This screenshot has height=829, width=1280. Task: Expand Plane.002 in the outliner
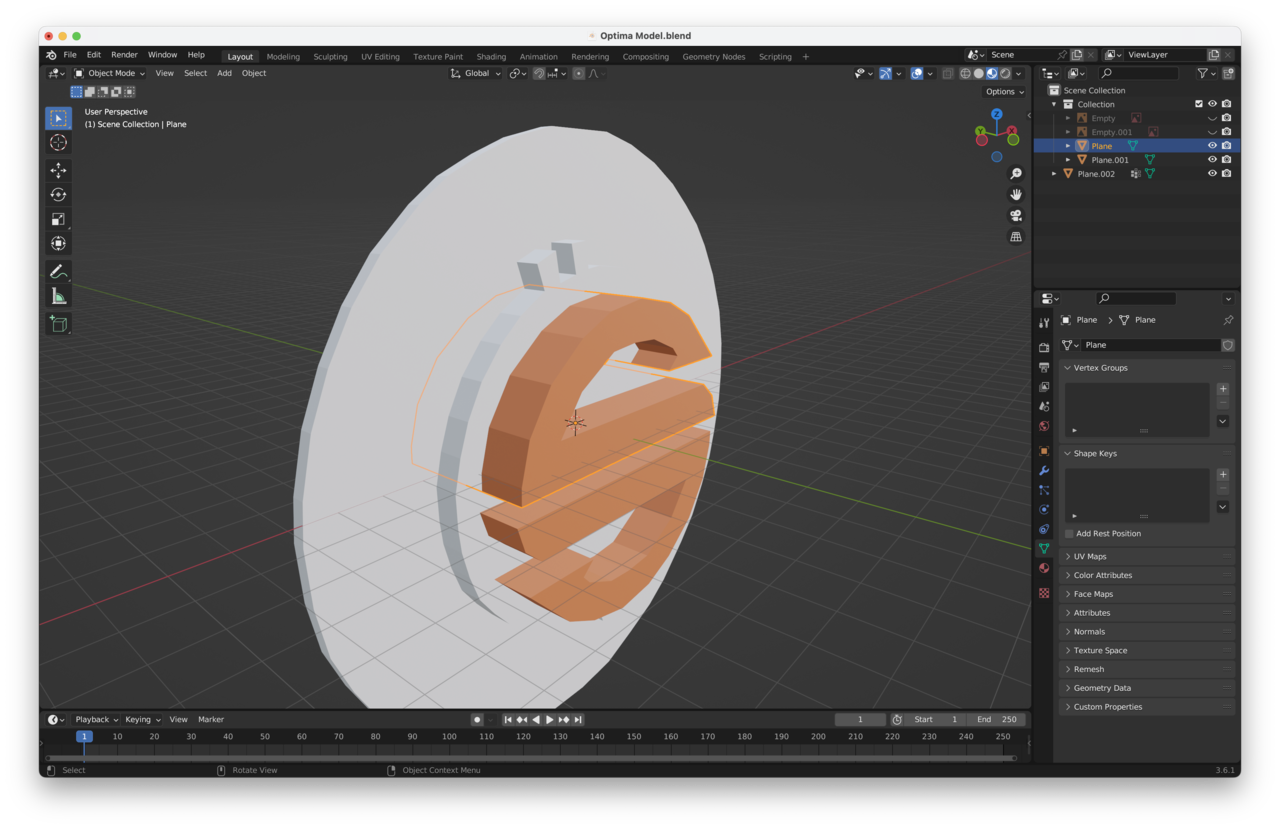click(x=1054, y=174)
